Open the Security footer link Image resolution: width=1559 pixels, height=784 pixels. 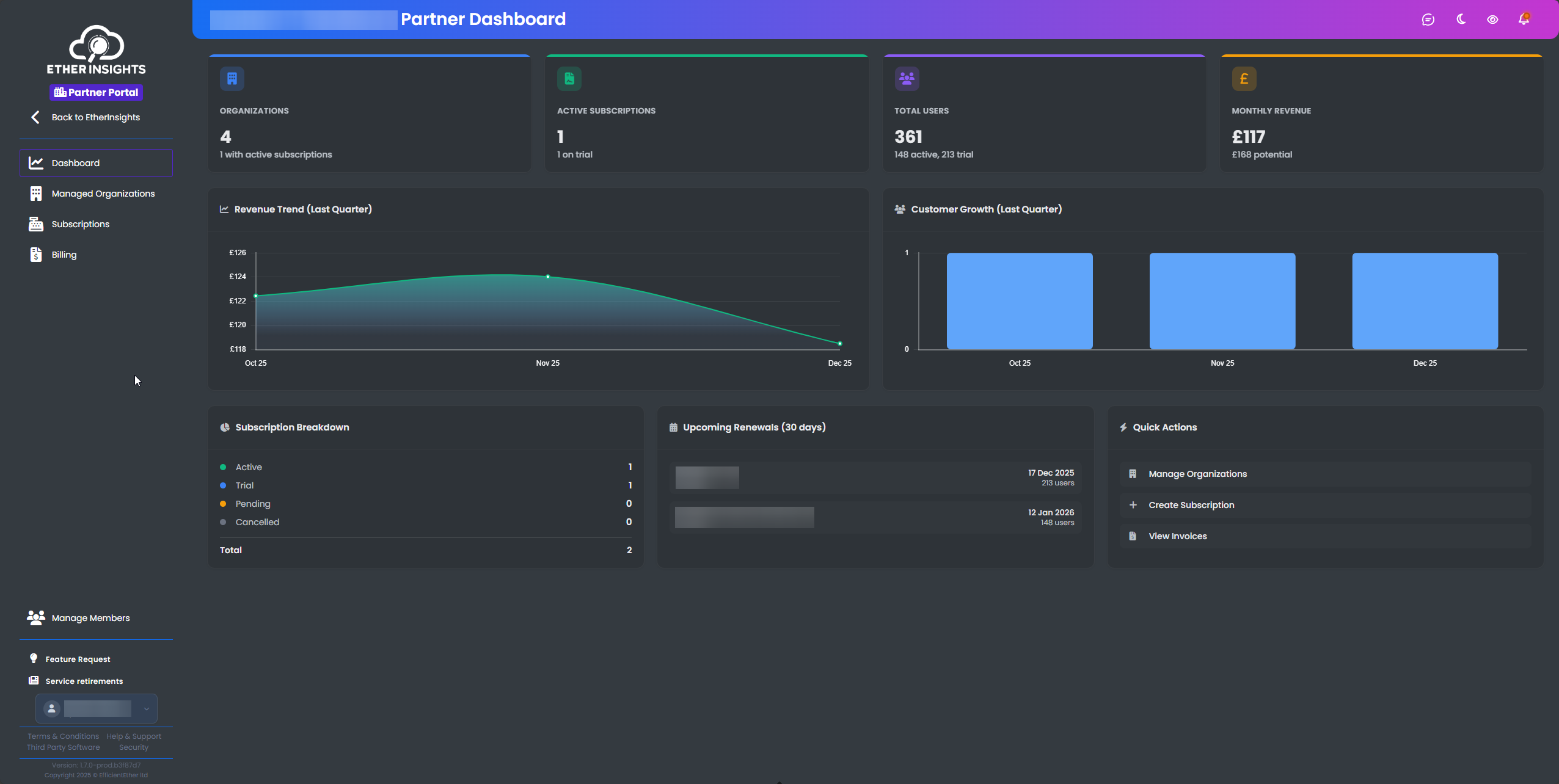tap(134, 747)
